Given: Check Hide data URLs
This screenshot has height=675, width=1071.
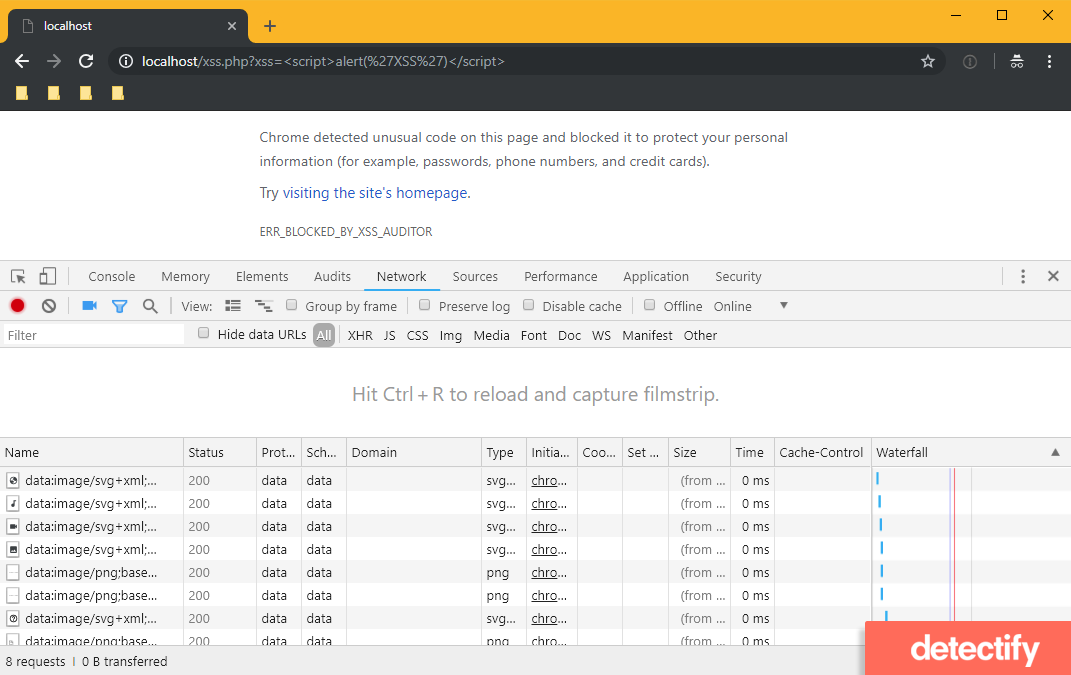Looking at the screenshot, I should pyautogui.click(x=204, y=333).
